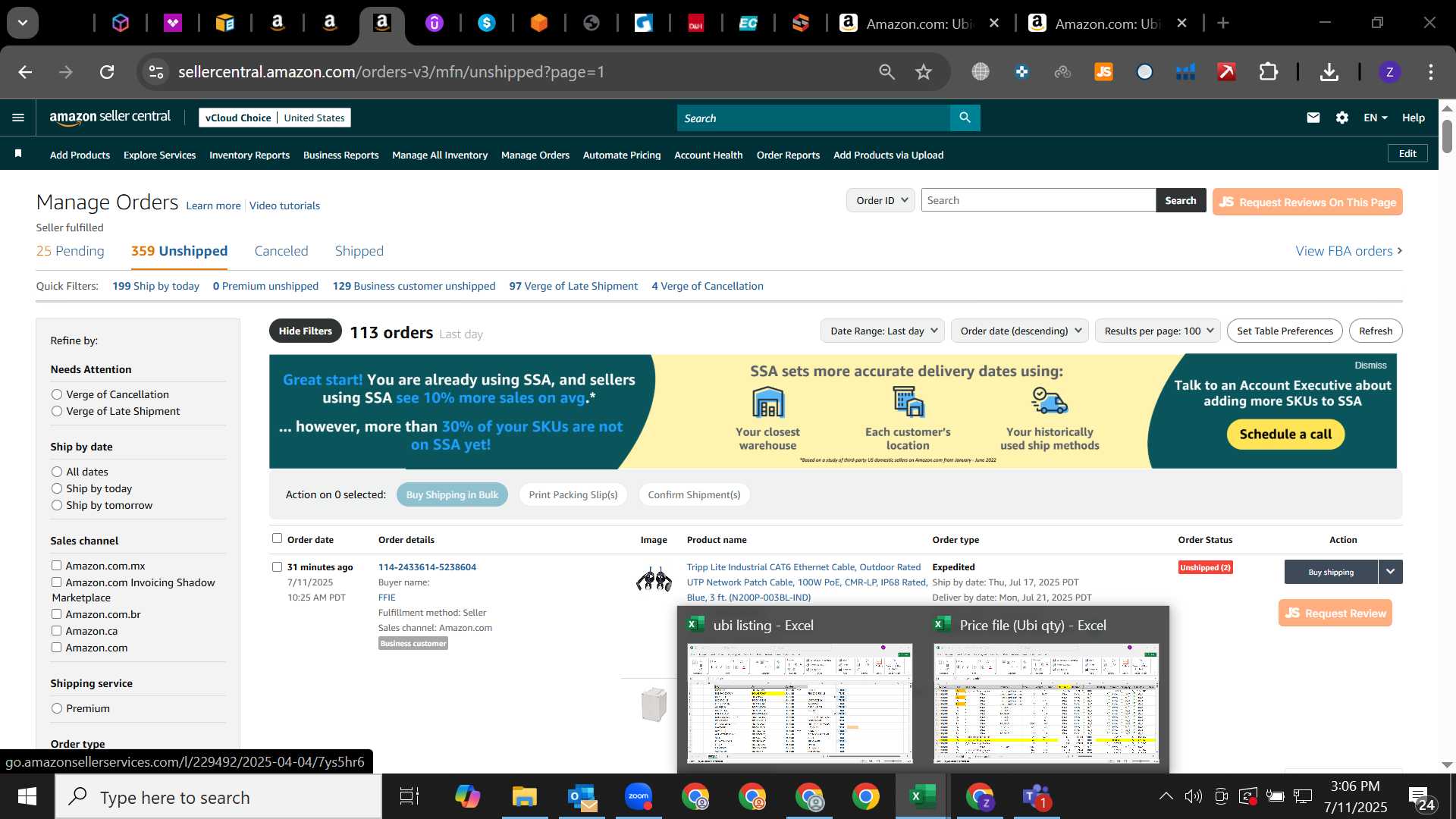Click View FBA orders link

[1349, 251]
